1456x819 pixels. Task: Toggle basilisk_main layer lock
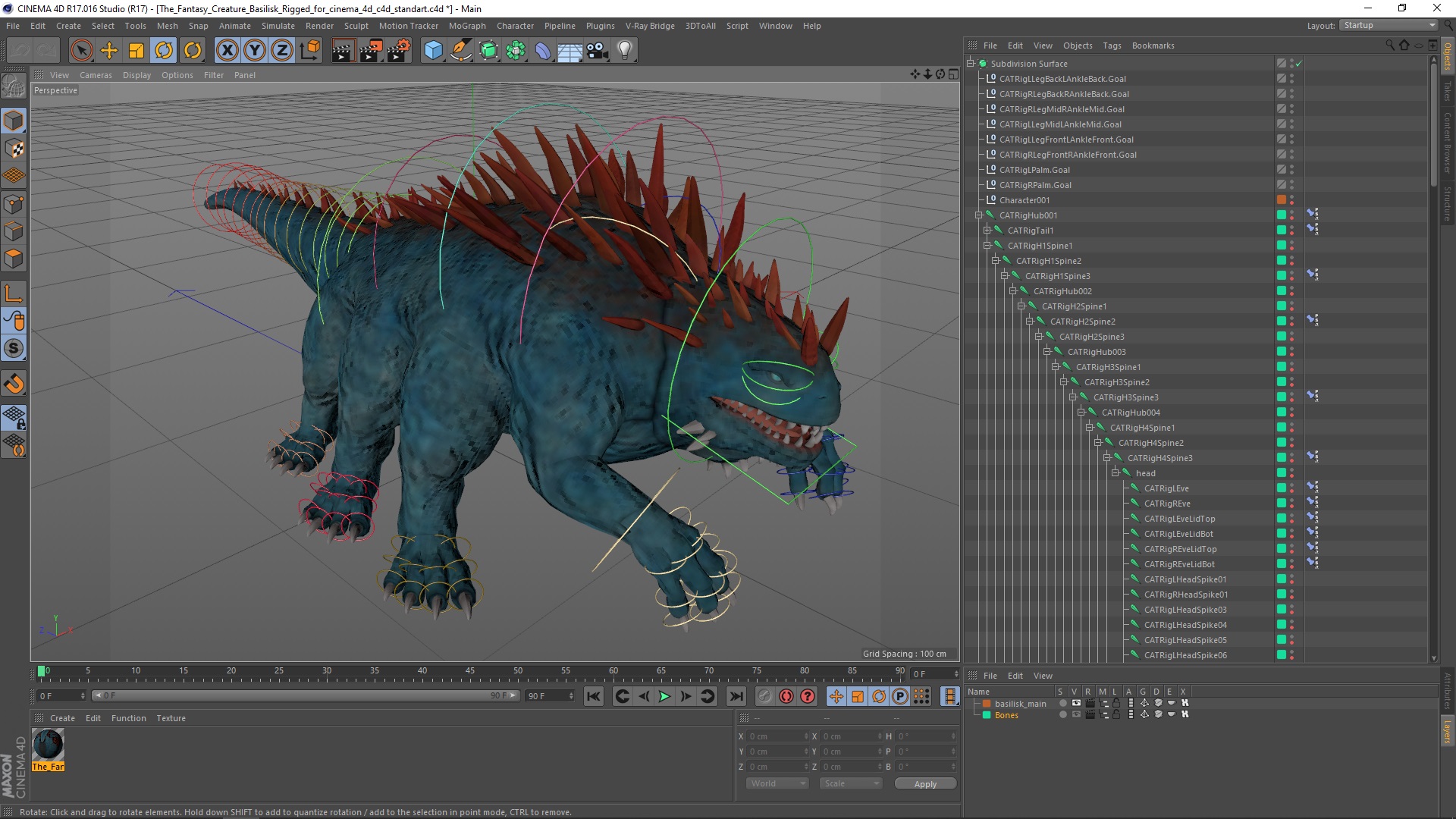coord(1116,703)
